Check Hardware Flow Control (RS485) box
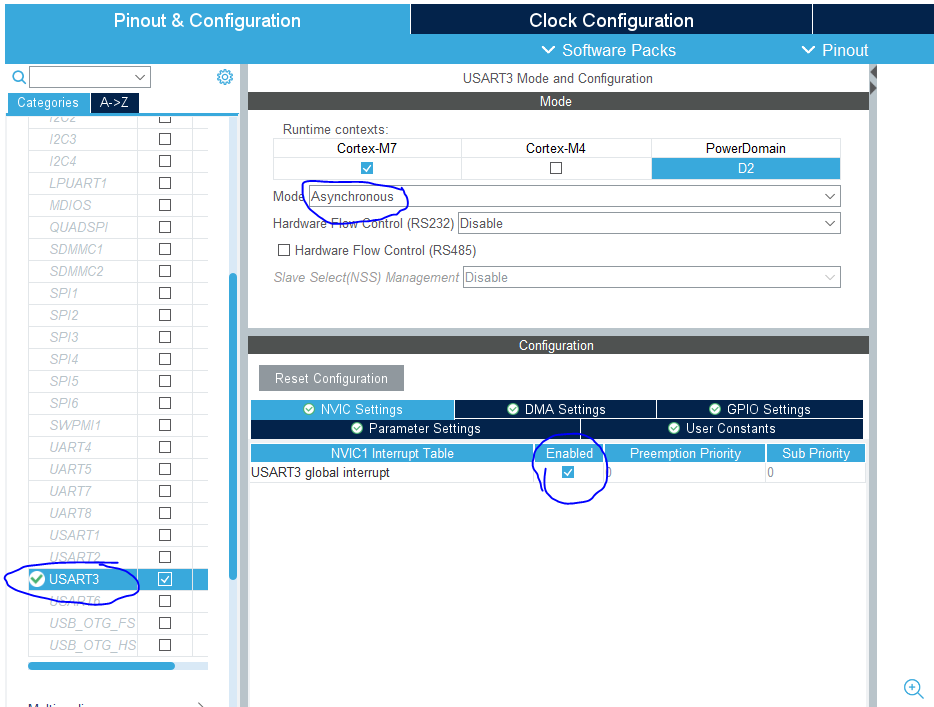 tap(284, 250)
